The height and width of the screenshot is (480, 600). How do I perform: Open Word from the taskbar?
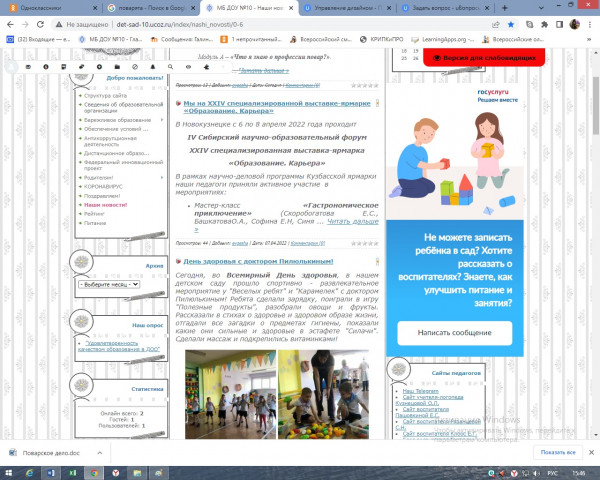[x=51, y=473]
